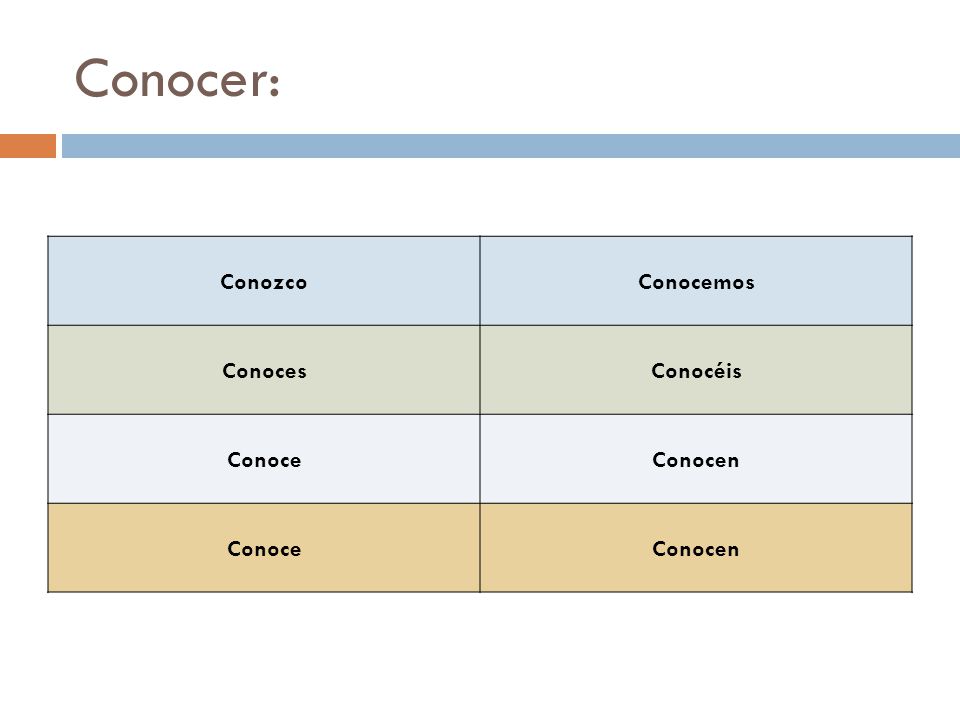Click the colon after Conocer

pyautogui.click(x=274, y=84)
